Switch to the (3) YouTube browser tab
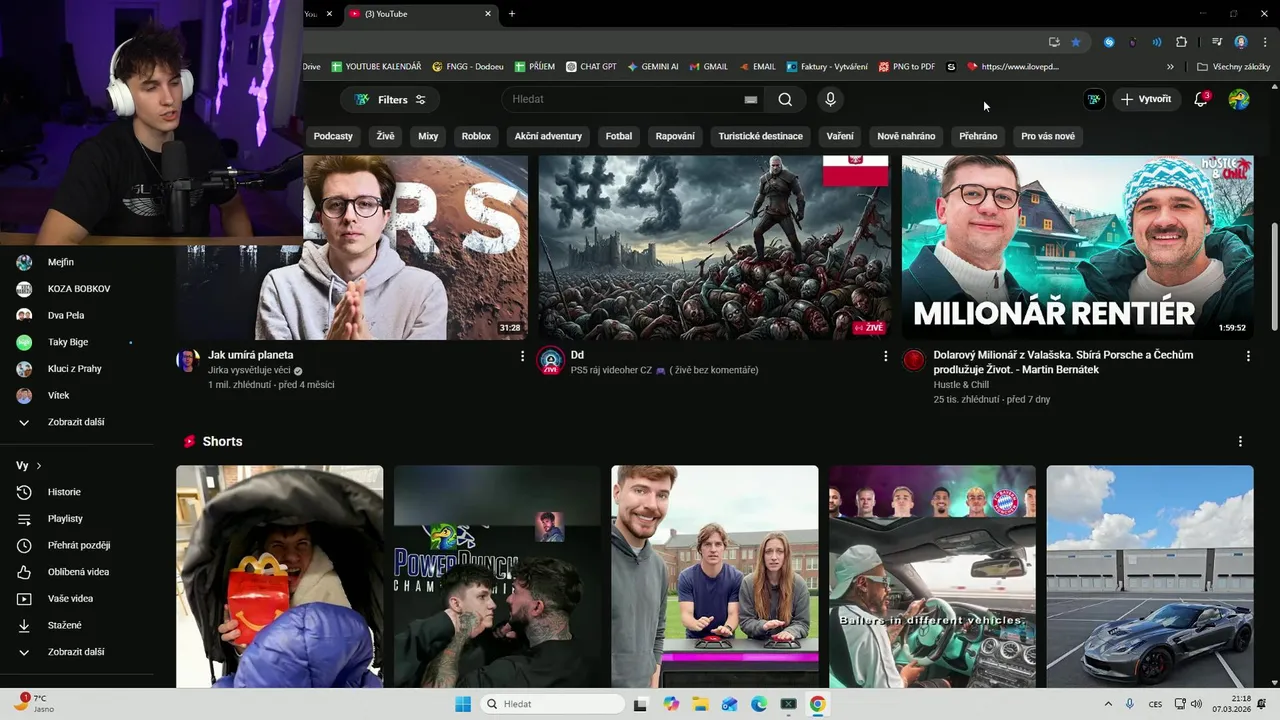The width and height of the screenshot is (1280, 720). (420, 14)
